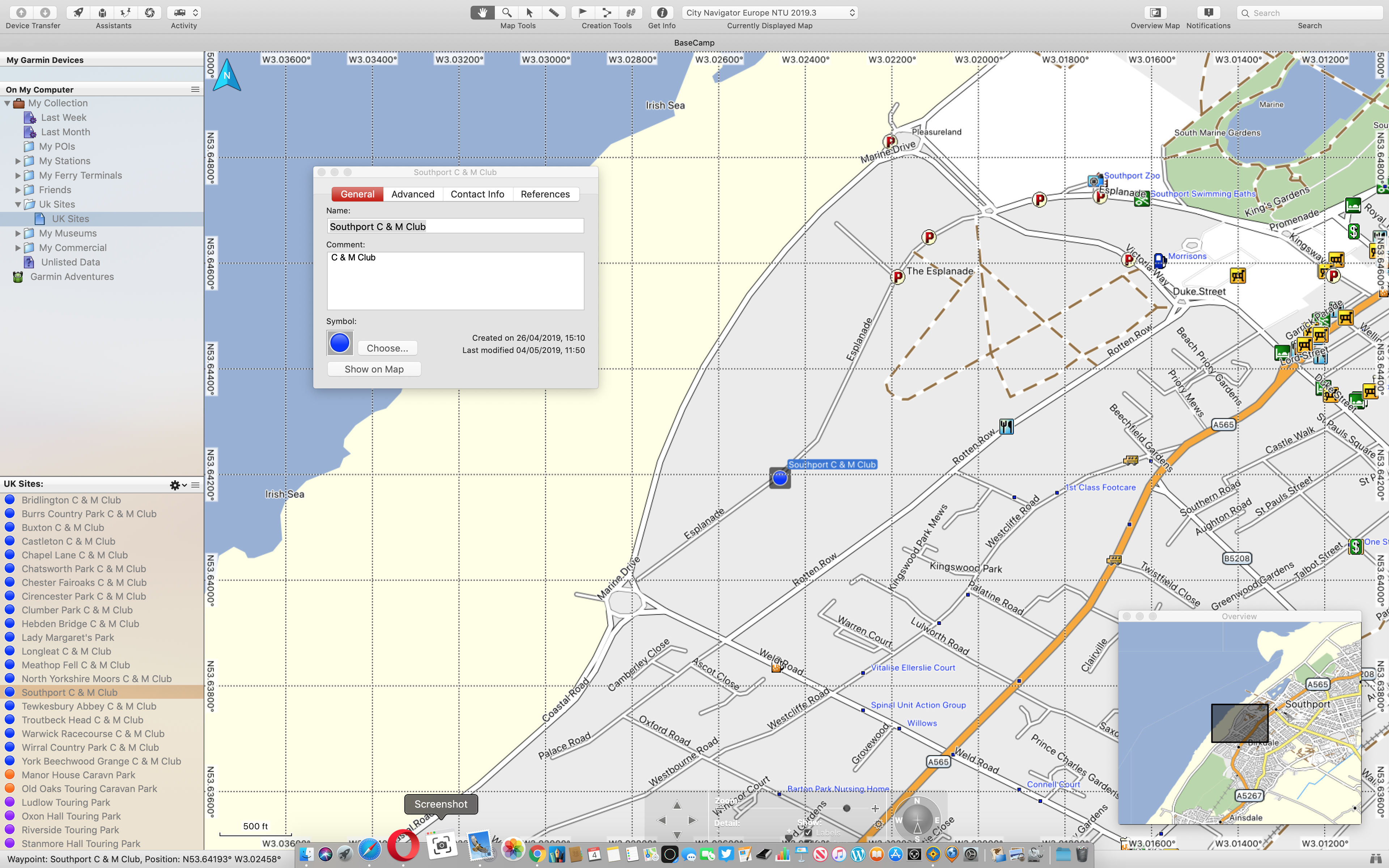The width and height of the screenshot is (1389, 868).
Task: Open the City Navigator Europe map dropdown
Action: 769,12
